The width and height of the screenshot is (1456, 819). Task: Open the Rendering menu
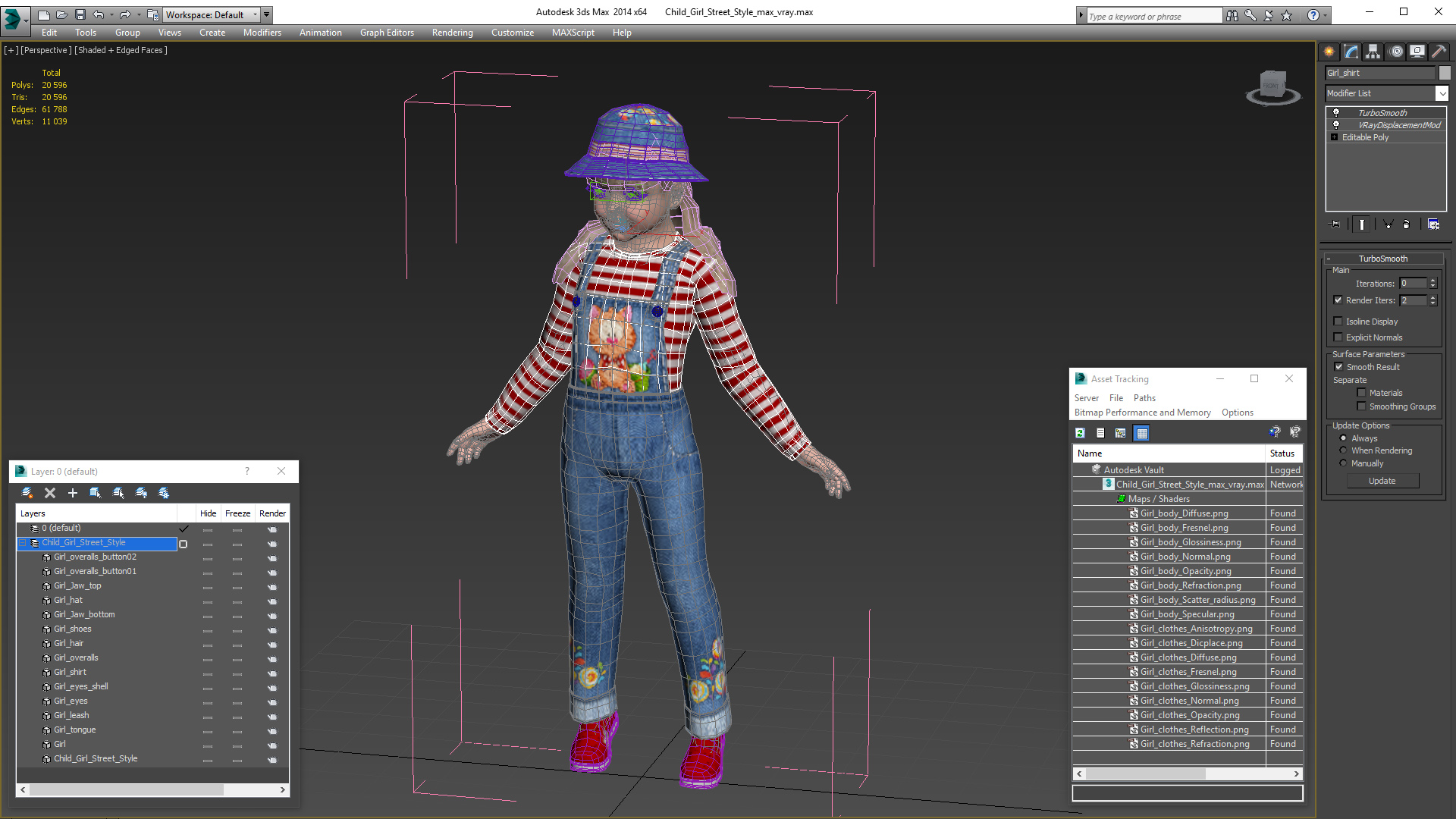[x=453, y=33]
